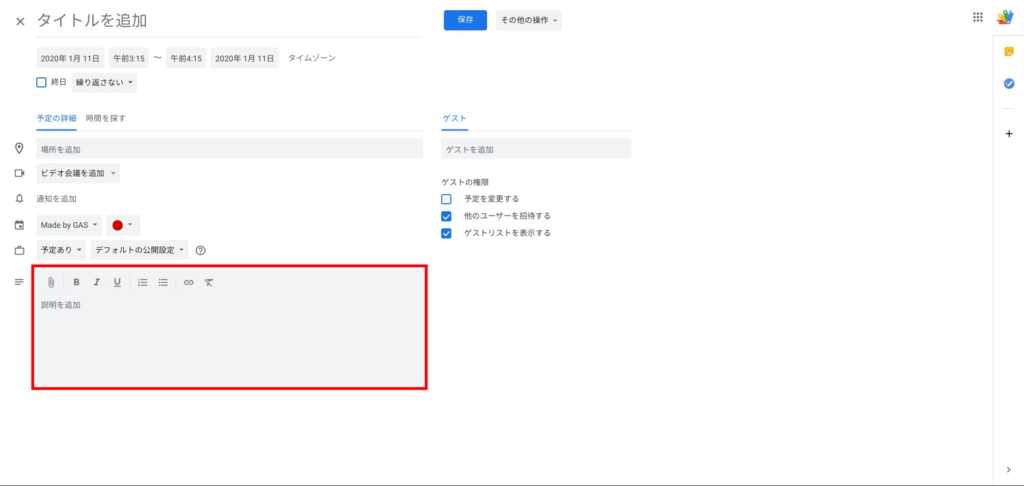
Task: Switch to the 予定の詳細 tab
Action: pyautogui.click(x=56, y=118)
